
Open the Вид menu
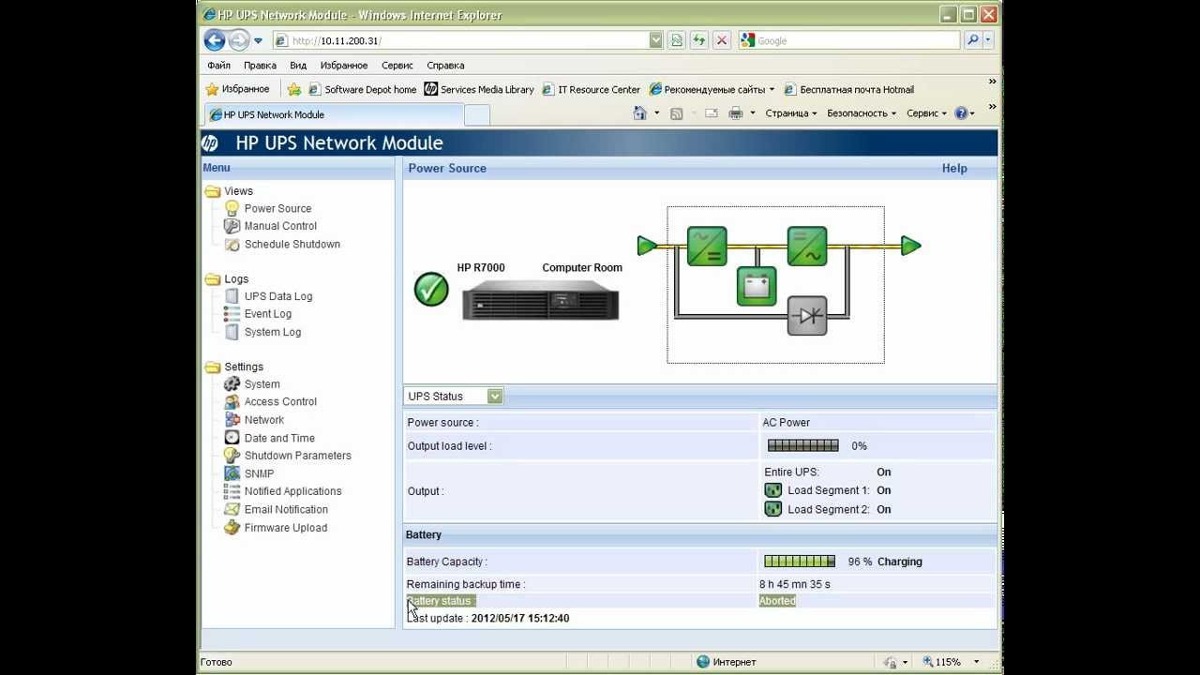coord(298,65)
